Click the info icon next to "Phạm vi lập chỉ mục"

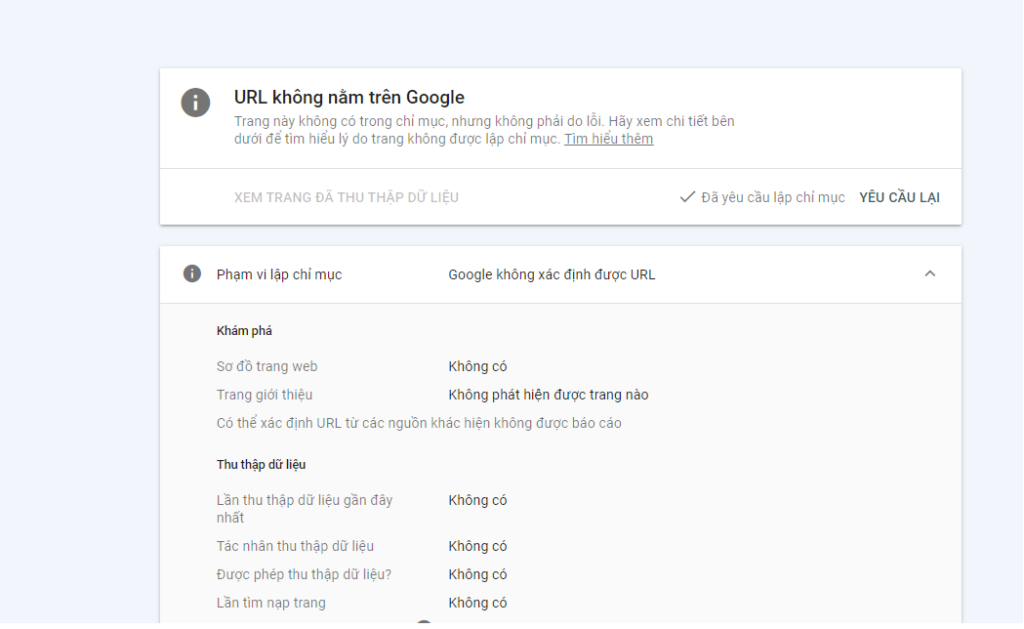(x=191, y=273)
